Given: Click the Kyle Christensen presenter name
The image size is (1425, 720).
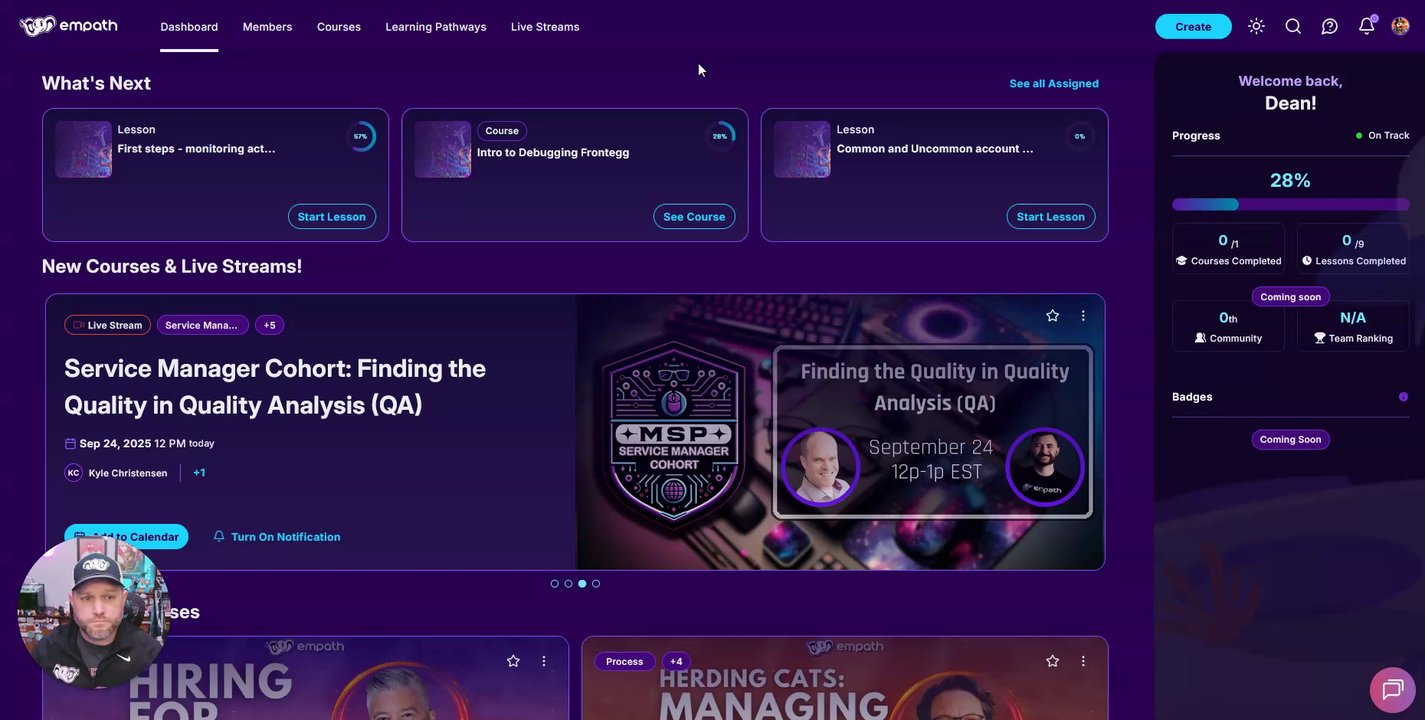Looking at the screenshot, I should pyautogui.click(x=128, y=473).
